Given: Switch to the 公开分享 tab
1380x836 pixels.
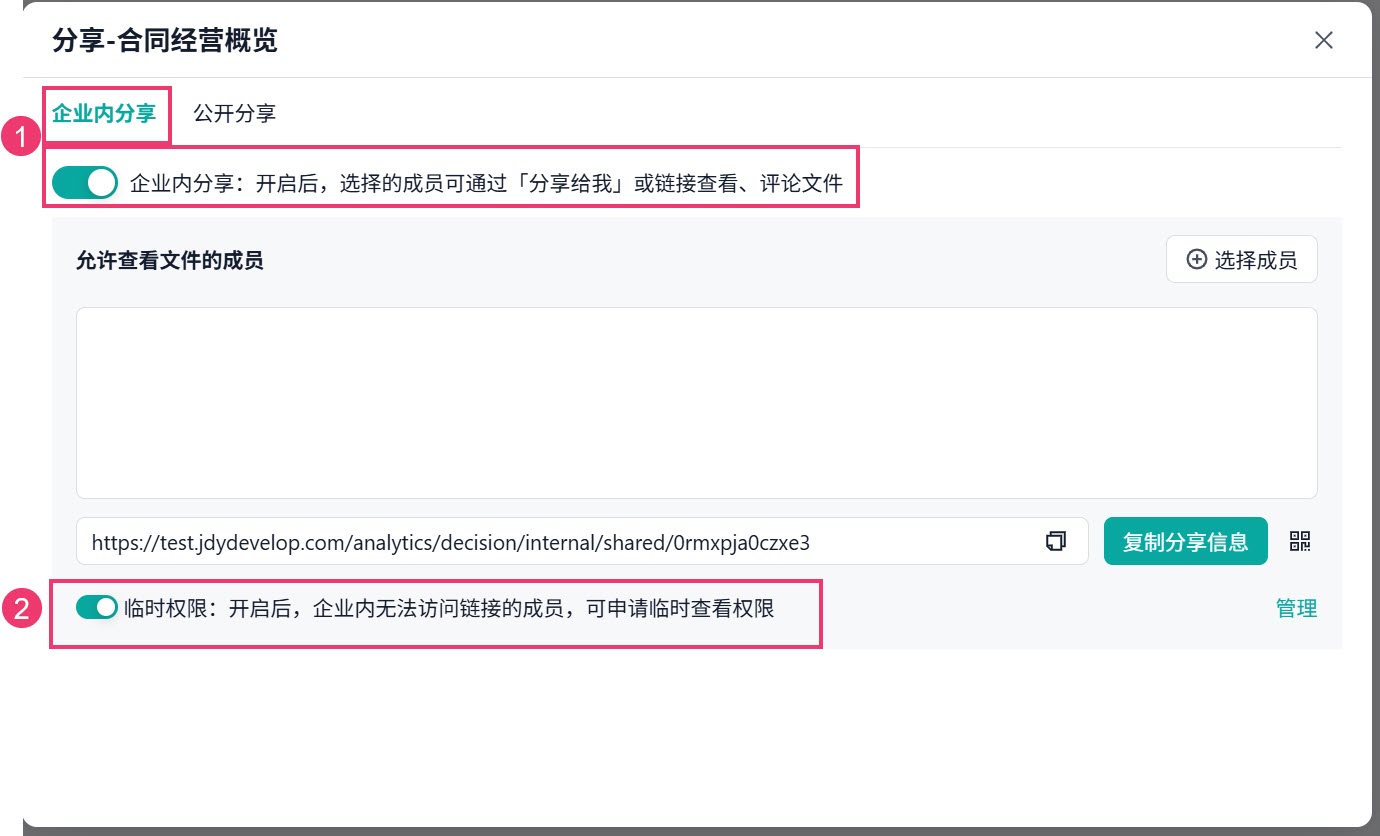Looking at the screenshot, I should pos(235,113).
